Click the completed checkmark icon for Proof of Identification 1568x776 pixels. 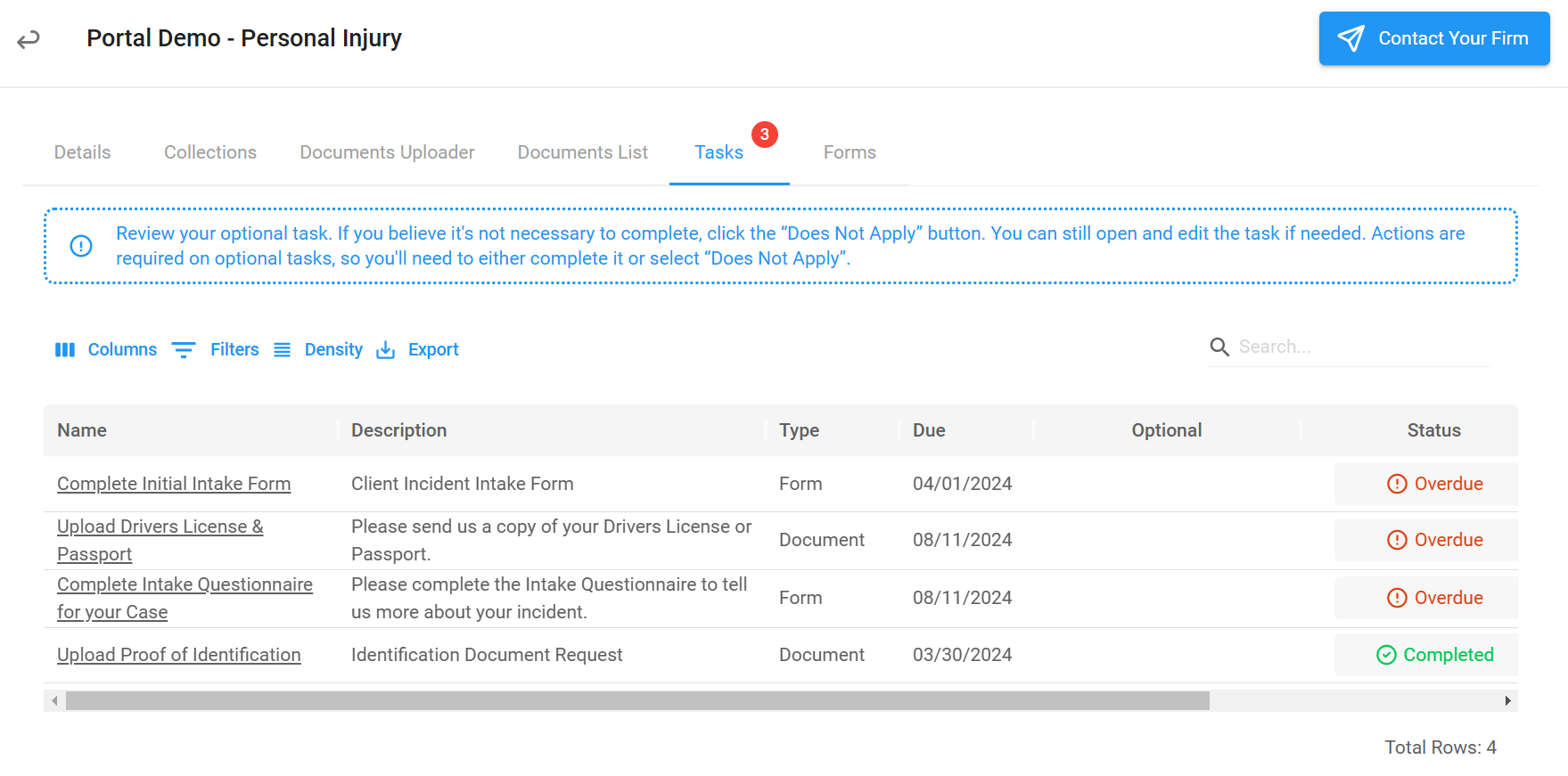(1386, 655)
